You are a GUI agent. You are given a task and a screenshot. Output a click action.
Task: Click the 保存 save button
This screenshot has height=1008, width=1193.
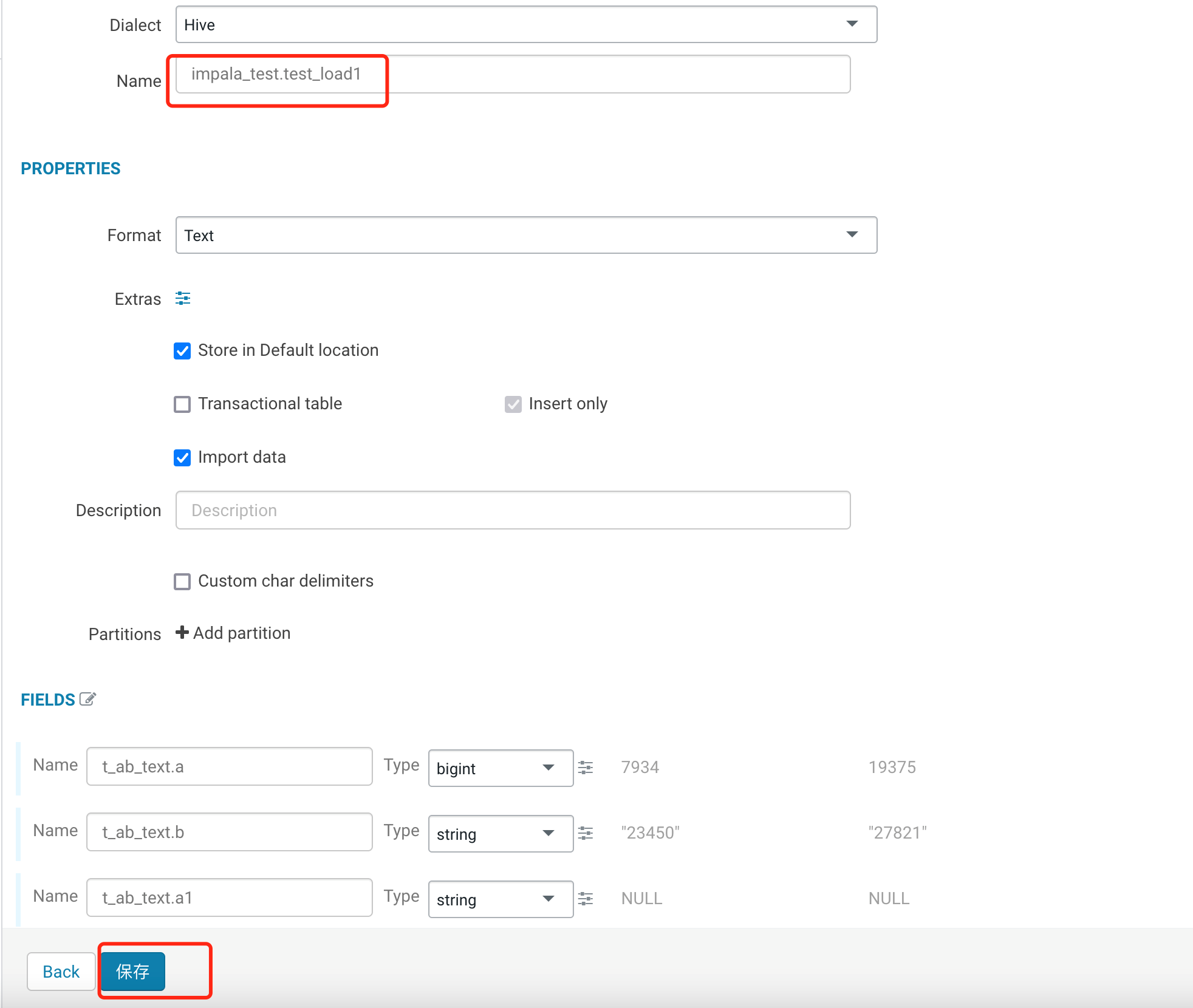click(132, 972)
